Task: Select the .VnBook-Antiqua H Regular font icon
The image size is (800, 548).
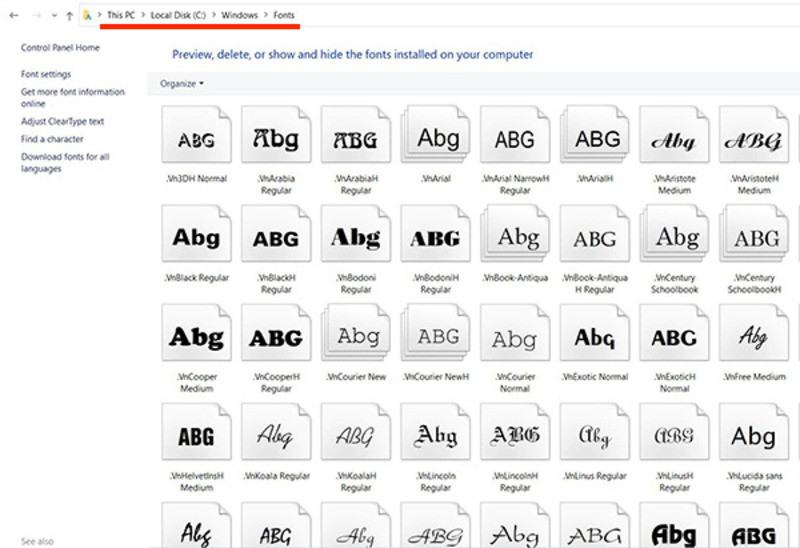Action: [x=594, y=233]
